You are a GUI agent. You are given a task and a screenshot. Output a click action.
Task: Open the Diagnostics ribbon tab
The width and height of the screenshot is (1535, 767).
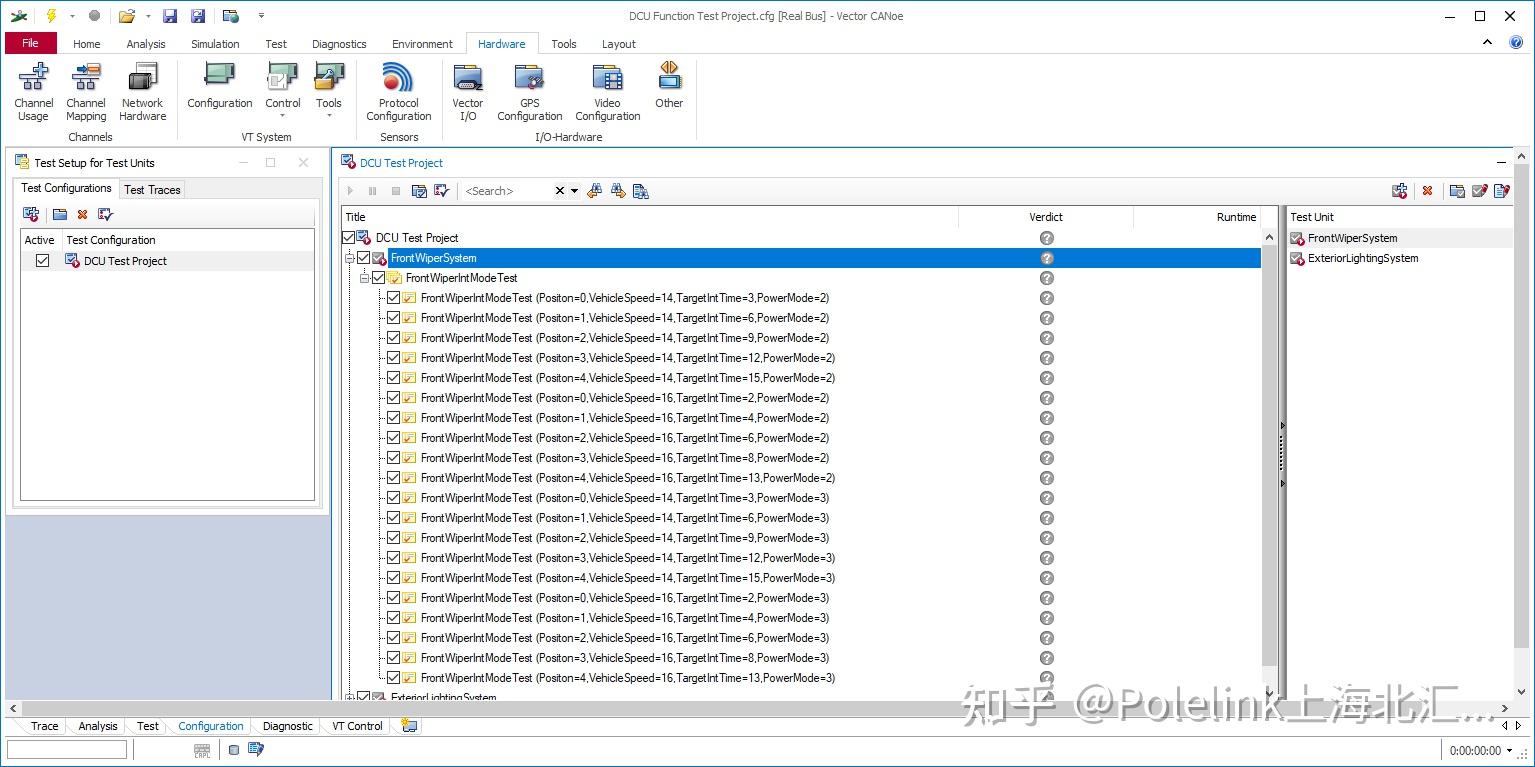pyautogui.click(x=339, y=43)
